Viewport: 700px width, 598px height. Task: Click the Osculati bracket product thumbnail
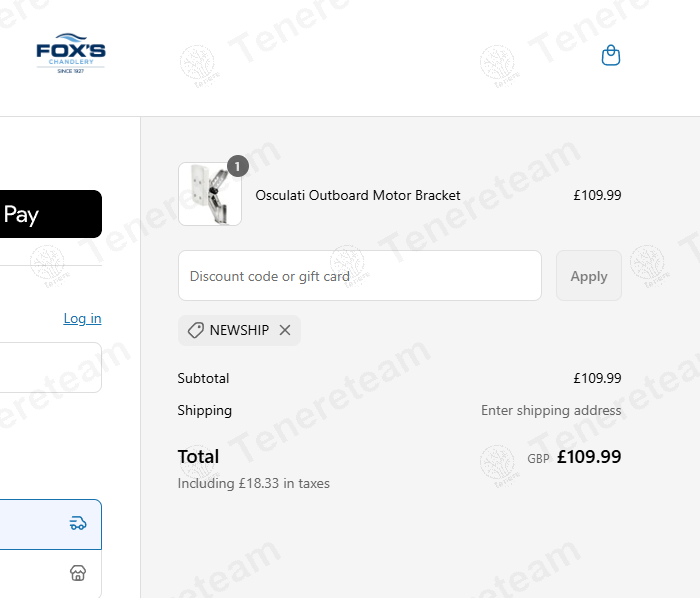pos(209,194)
